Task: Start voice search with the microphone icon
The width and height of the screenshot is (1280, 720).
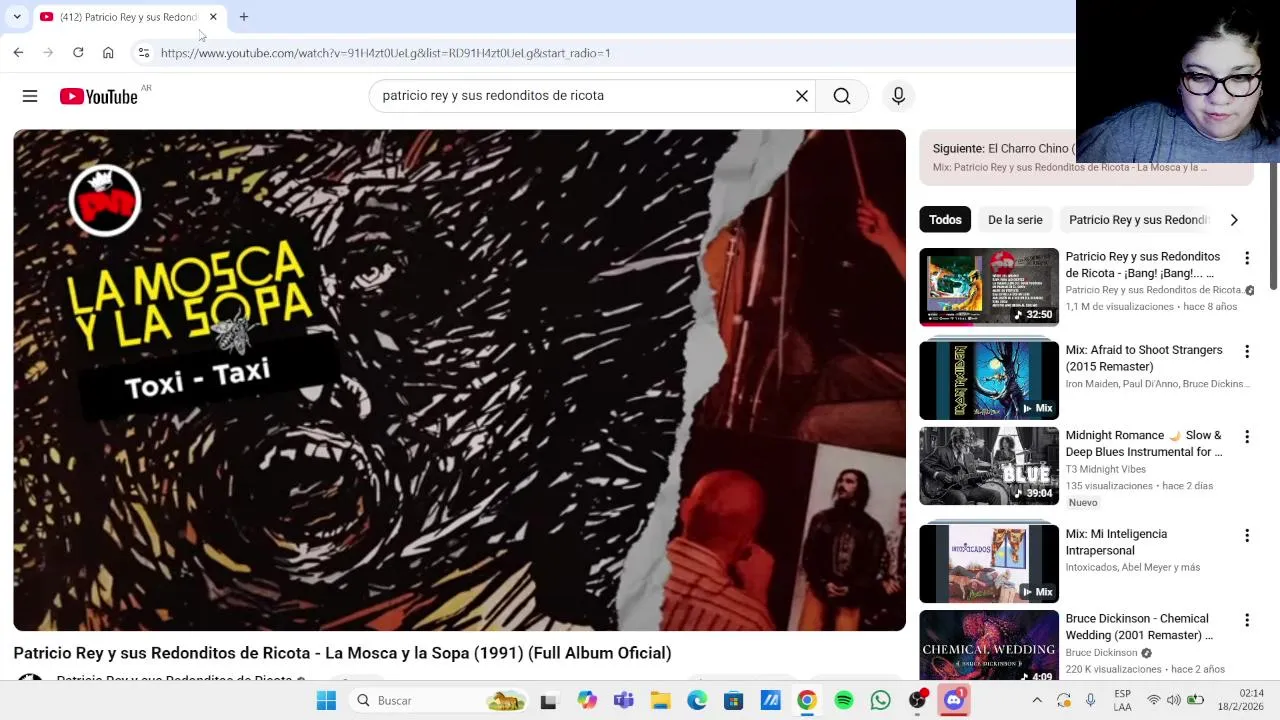Action: (898, 96)
